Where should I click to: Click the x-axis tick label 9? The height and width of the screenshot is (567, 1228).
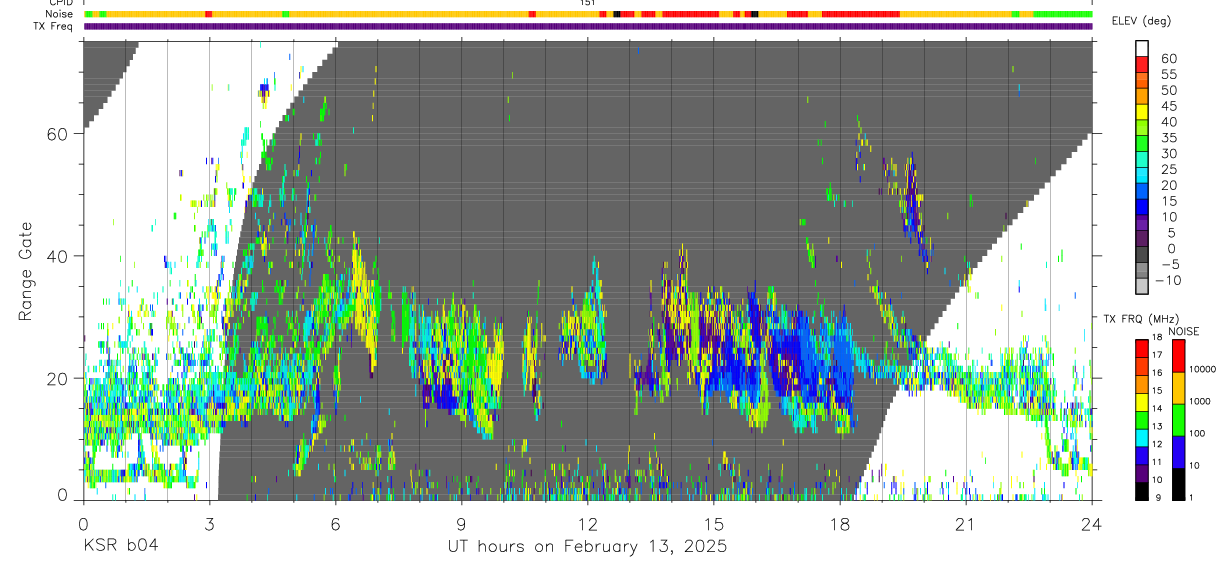coord(461,524)
